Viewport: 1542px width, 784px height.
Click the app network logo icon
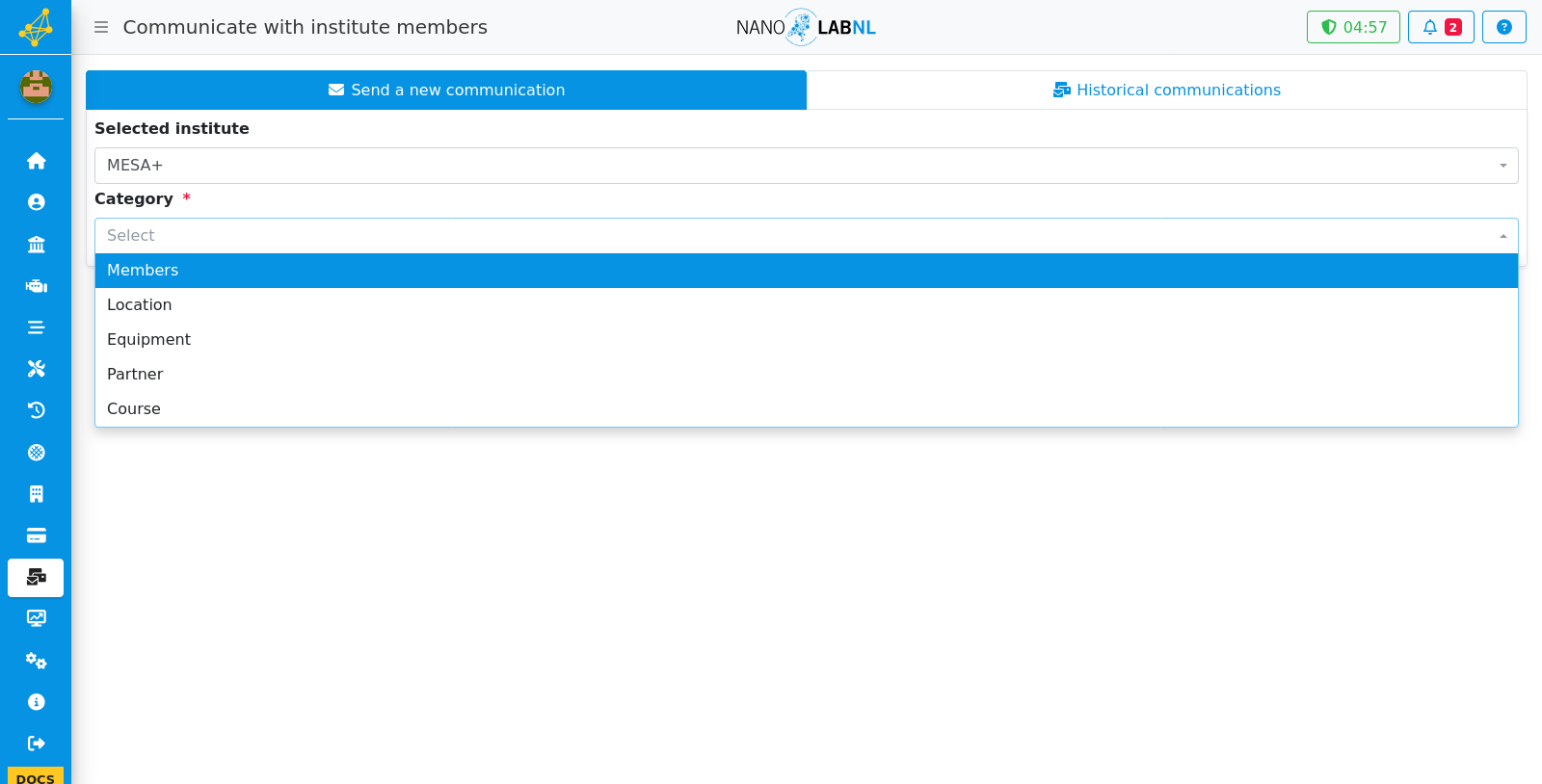click(x=36, y=27)
